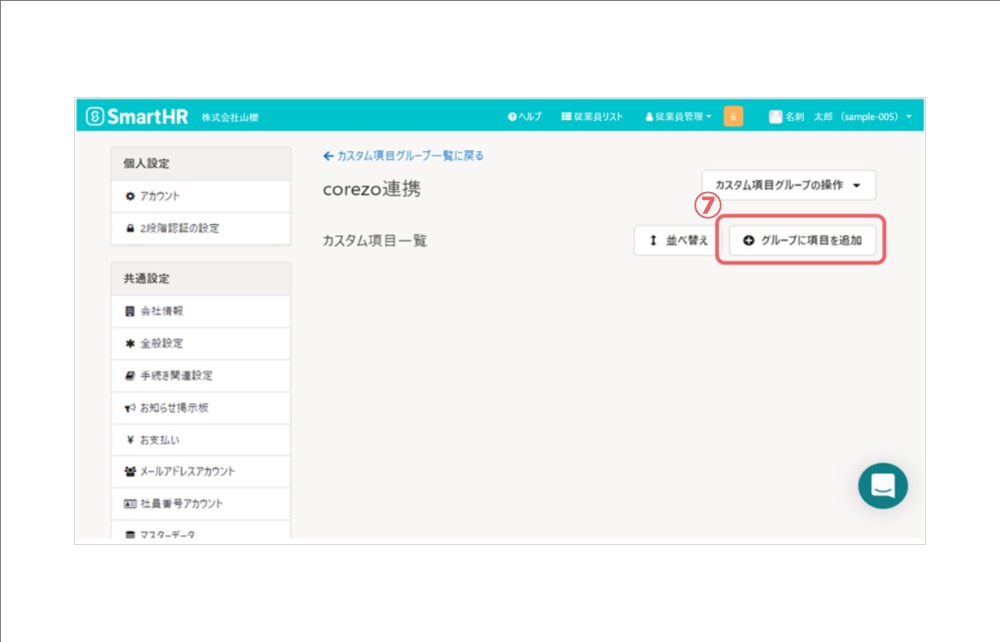1000x642 pixels.
Task: Click グループに項目を追加 button
Action: (x=802, y=240)
